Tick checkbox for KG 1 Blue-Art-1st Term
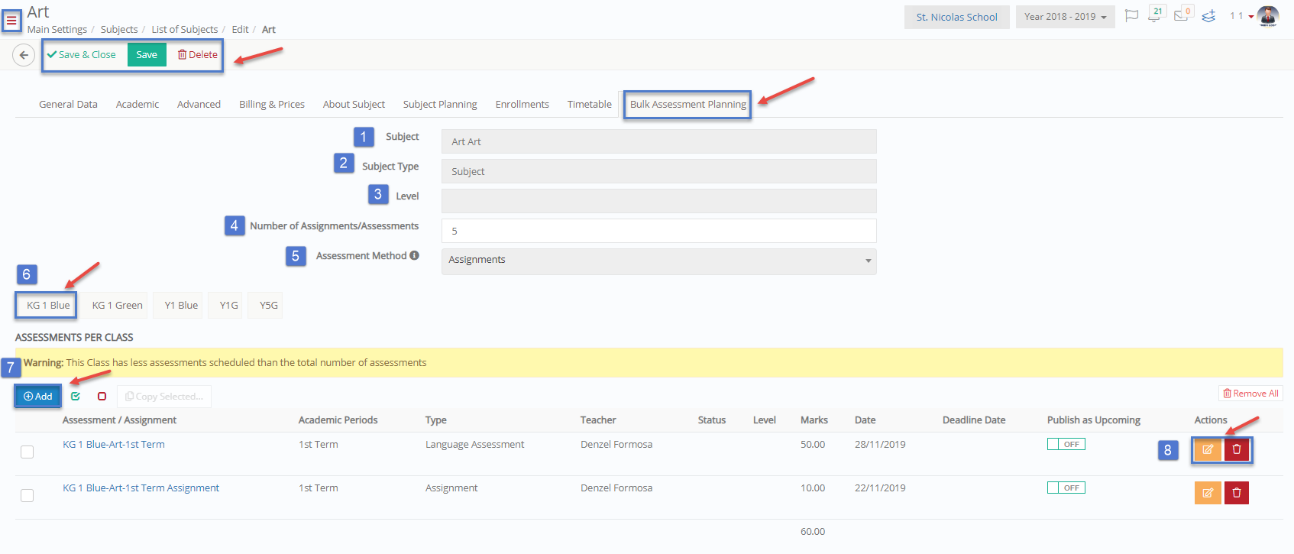The height and width of the screenshot is (554, 1294). coord(27,452)
